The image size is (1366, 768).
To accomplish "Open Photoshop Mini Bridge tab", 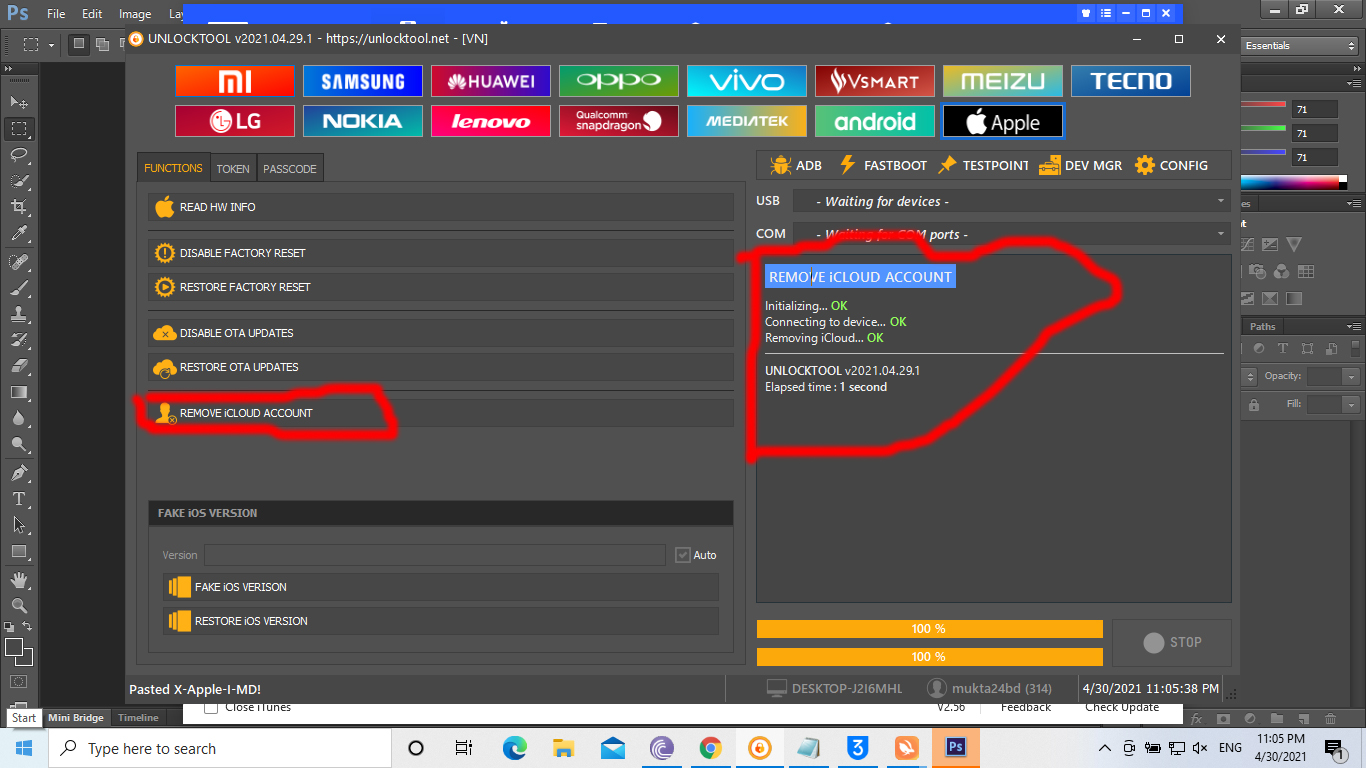I will click(76, 718).
